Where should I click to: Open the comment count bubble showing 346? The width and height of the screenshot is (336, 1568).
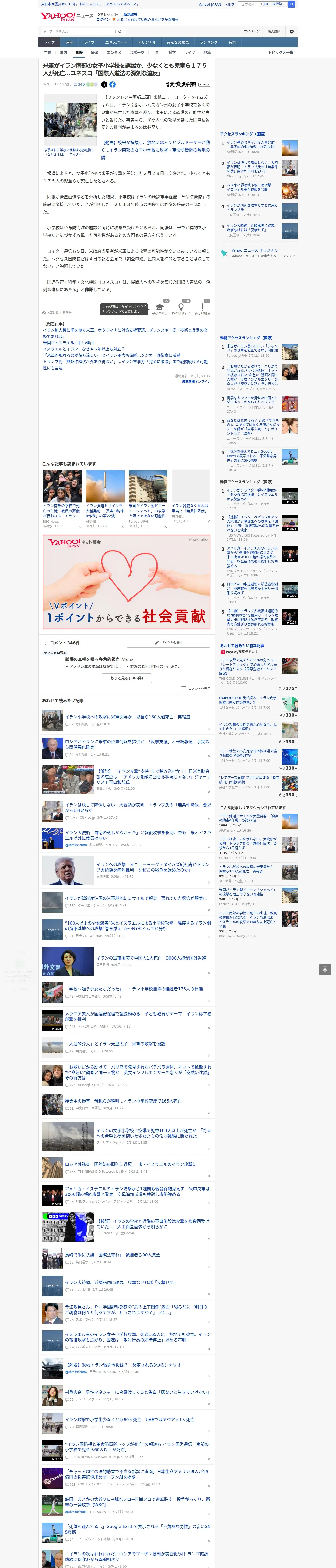[79, 85]
